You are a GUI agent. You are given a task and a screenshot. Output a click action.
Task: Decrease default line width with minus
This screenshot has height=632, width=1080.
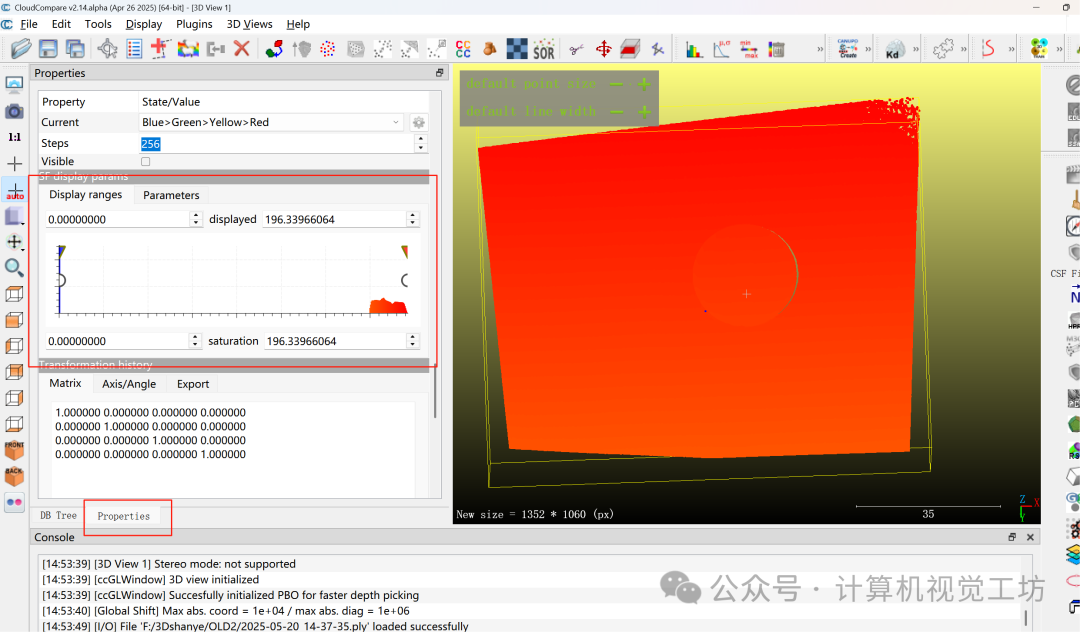616,112
